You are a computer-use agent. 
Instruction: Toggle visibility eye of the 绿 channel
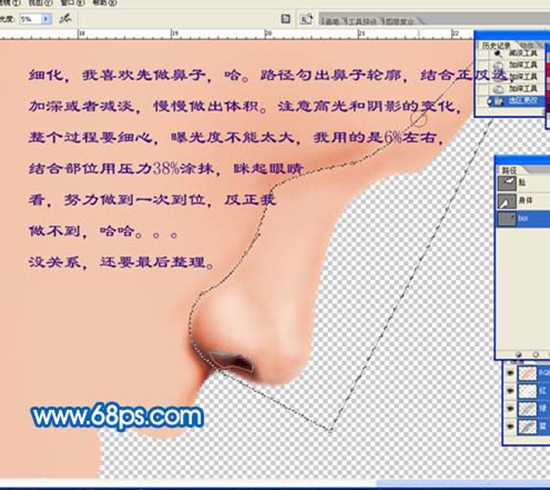(x=510, y=409)
